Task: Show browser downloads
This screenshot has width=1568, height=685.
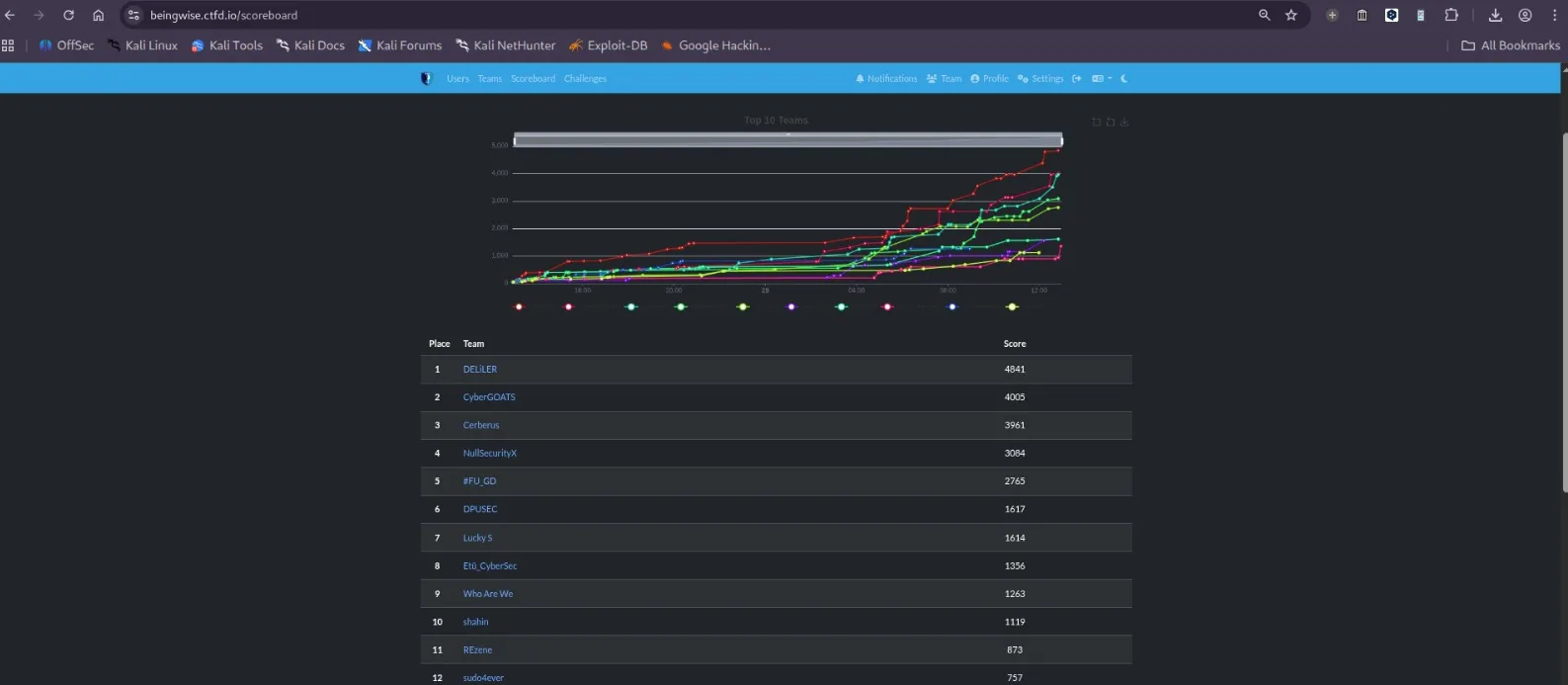Action: (1495, 15)
